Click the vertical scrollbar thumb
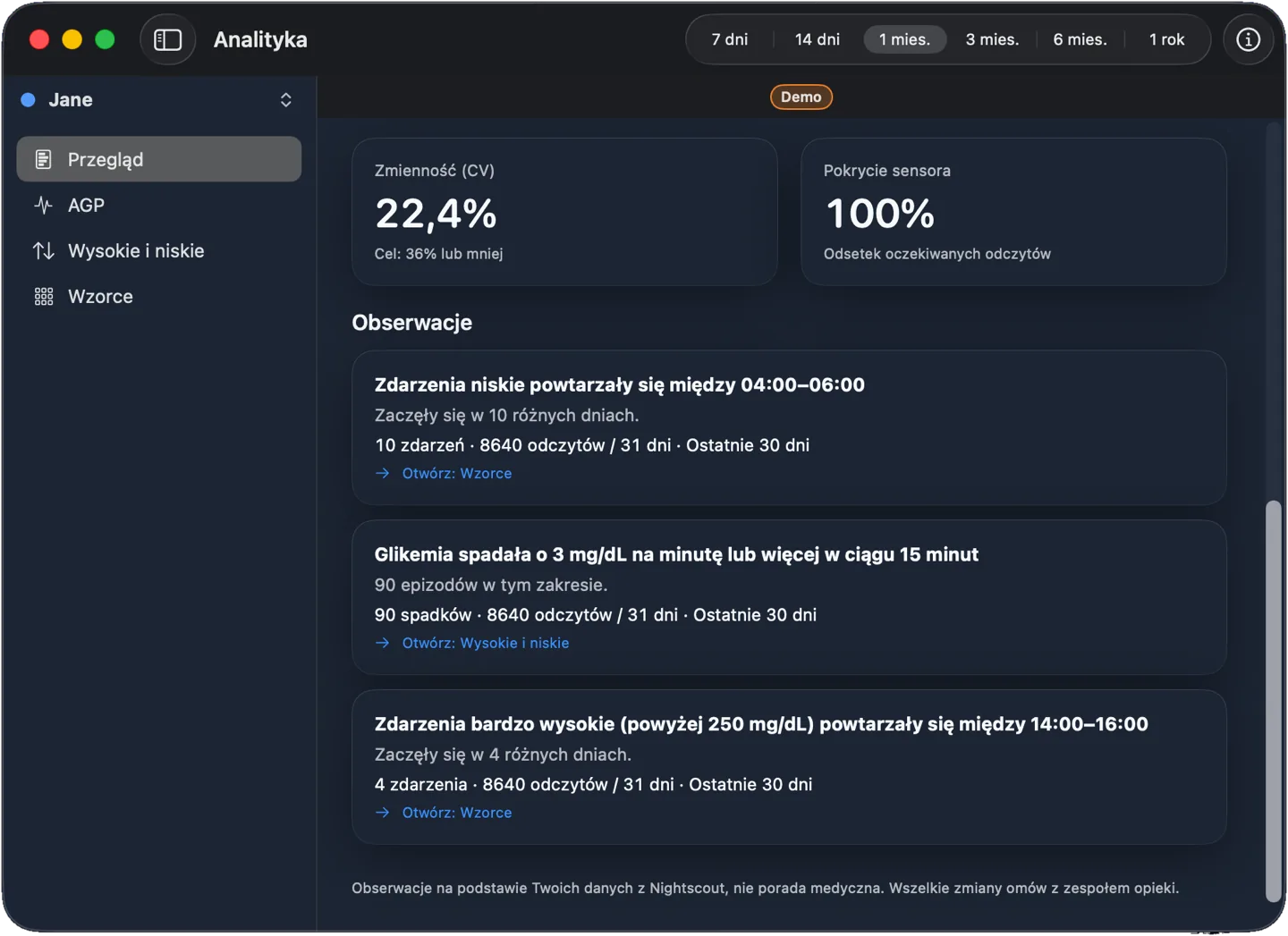The width and height of the screenshot is (1288, 936). coord(1274,702)
